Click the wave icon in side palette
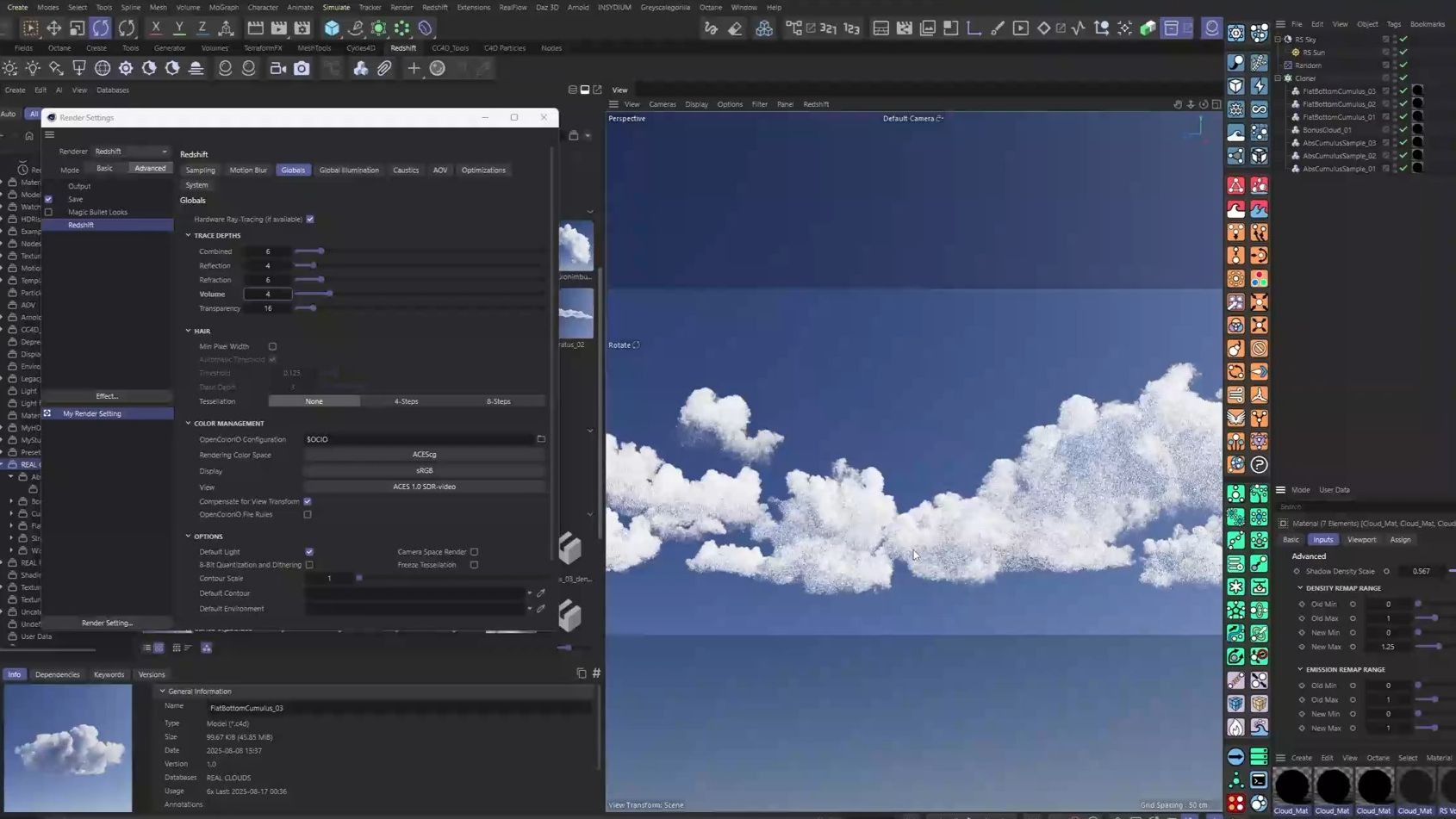This screenshot has width=1456, height=819. [1236, 133]
